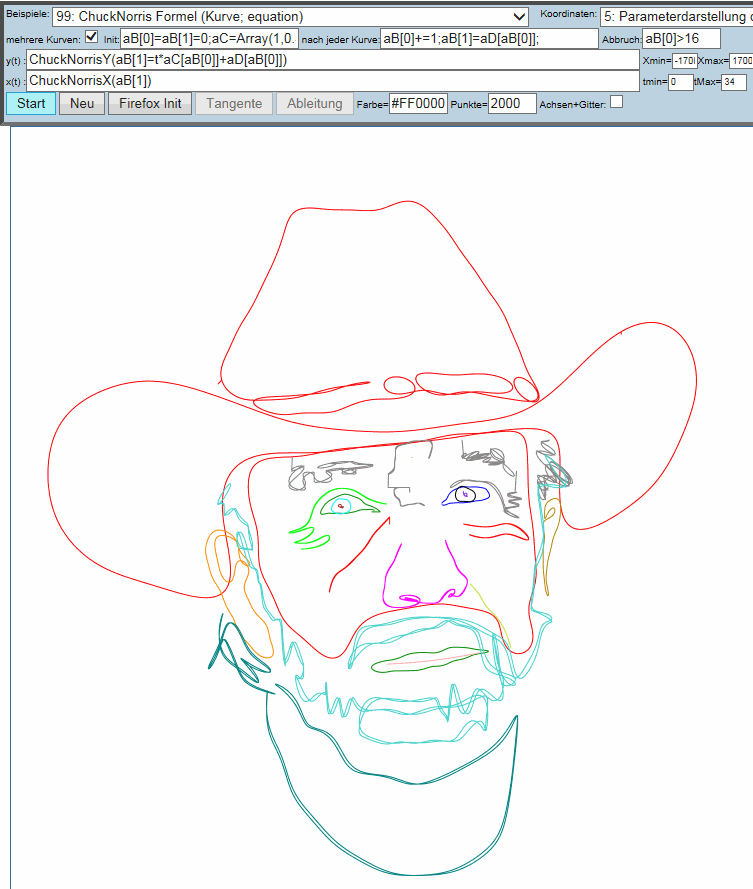Screen dimensions: 753x889
Task: Focus the Init input field
Action: point(209,39)
